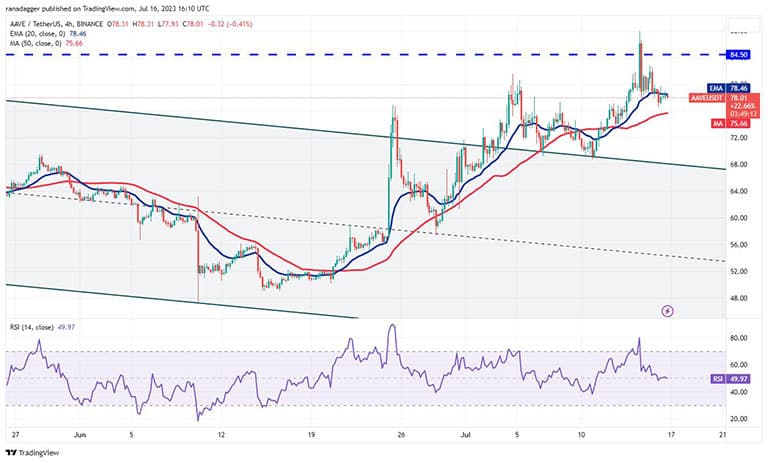This screenshot has width=768, height=463.
Task: Click the AAVEUSDT 78.01 current price tag
Action: click(x=725, y=98)
